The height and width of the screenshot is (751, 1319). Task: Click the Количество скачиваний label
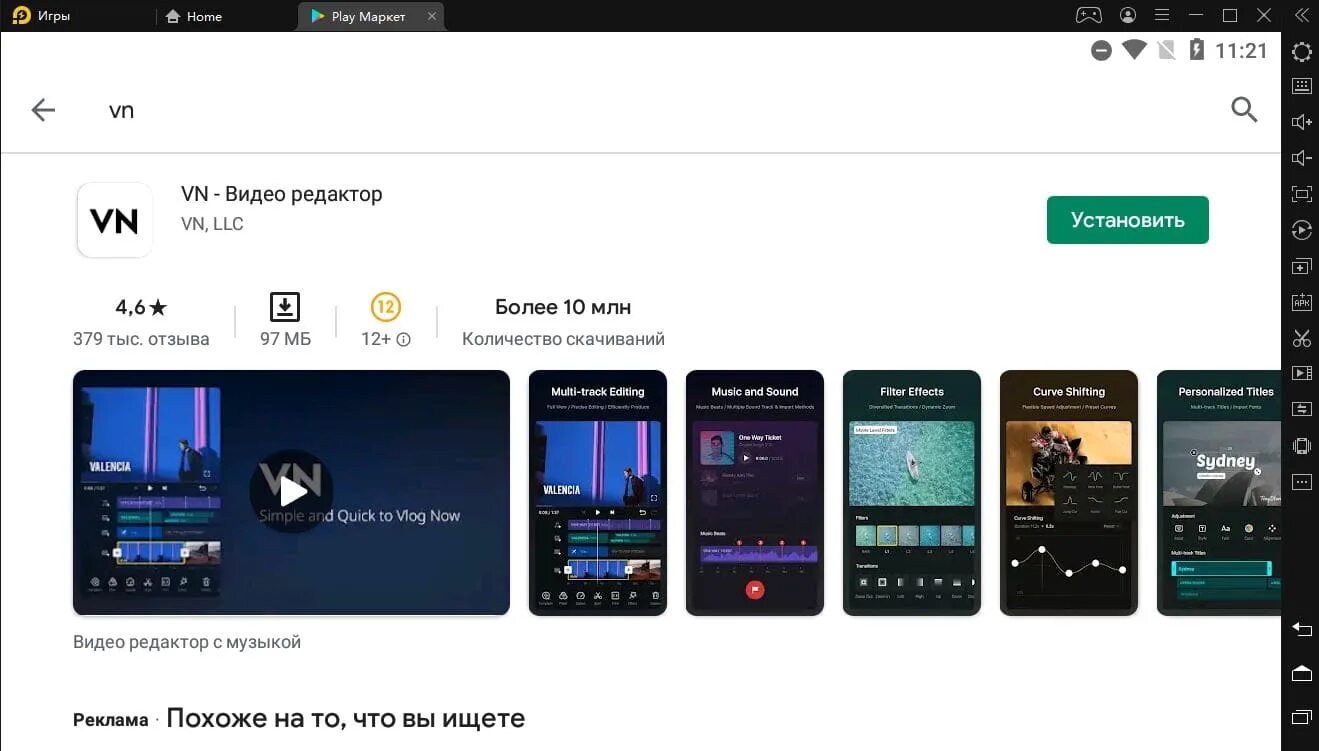563,339
